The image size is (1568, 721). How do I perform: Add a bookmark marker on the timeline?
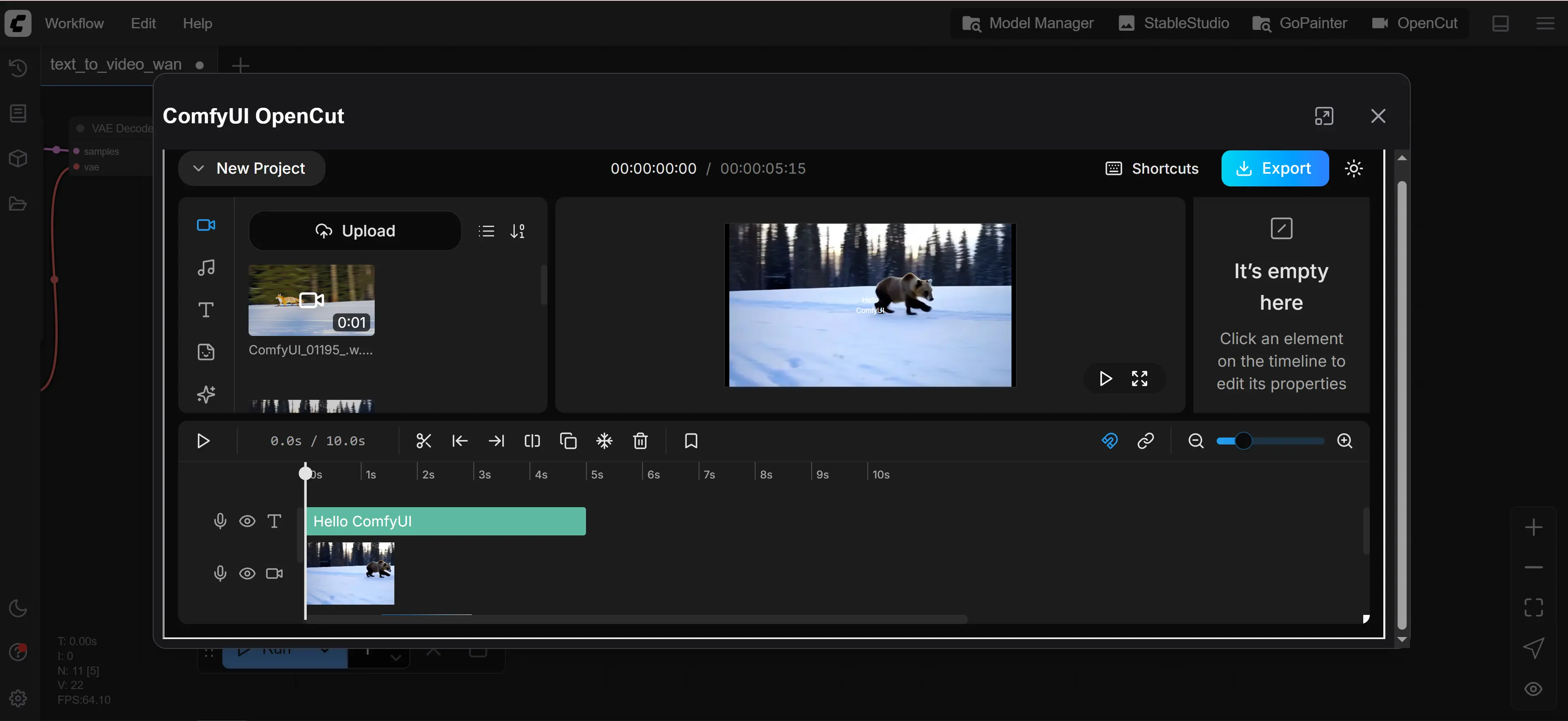pos(691,441)
